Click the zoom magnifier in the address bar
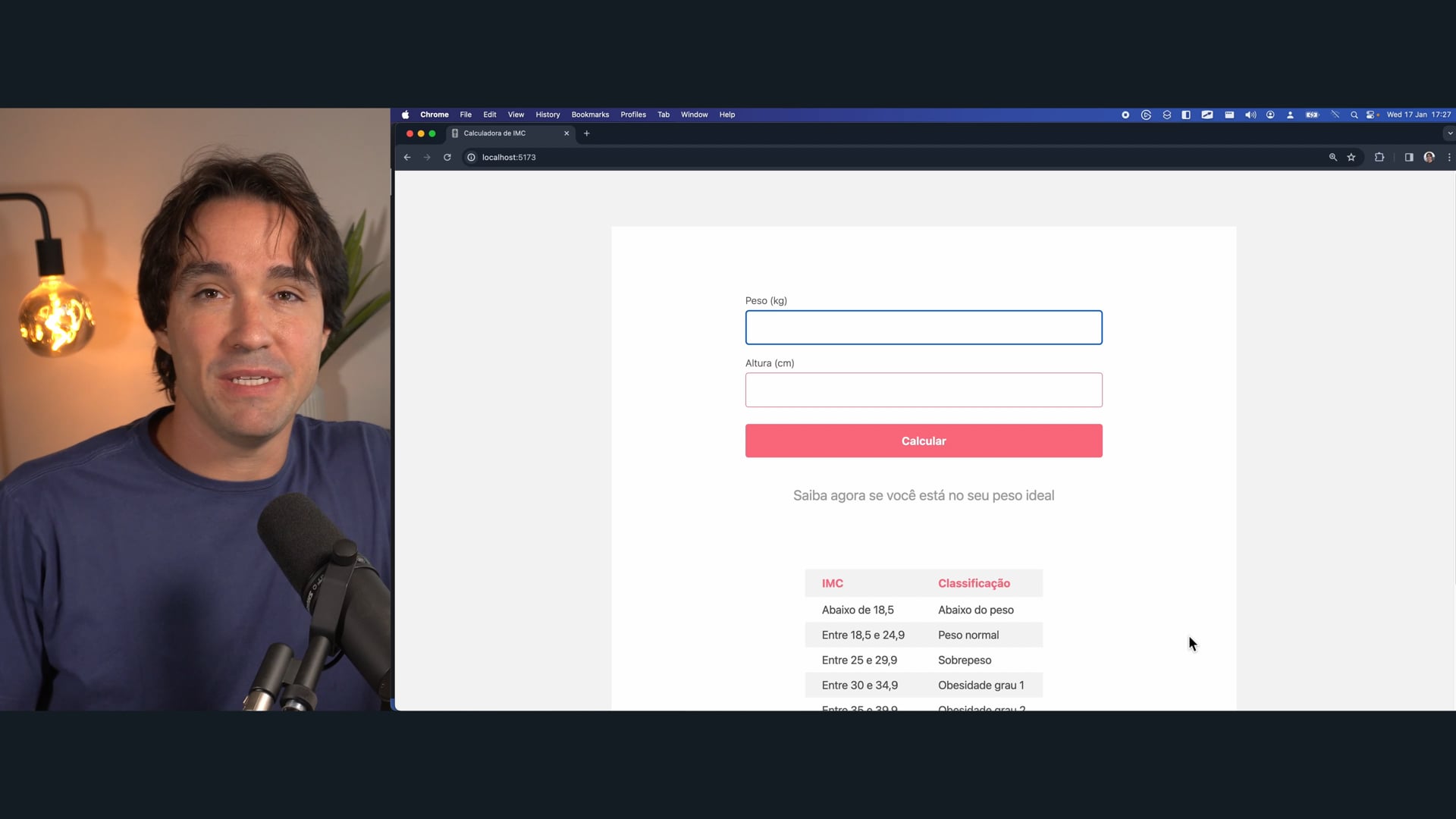Screen dimensions: 1456x819 tap(1332, 157)
